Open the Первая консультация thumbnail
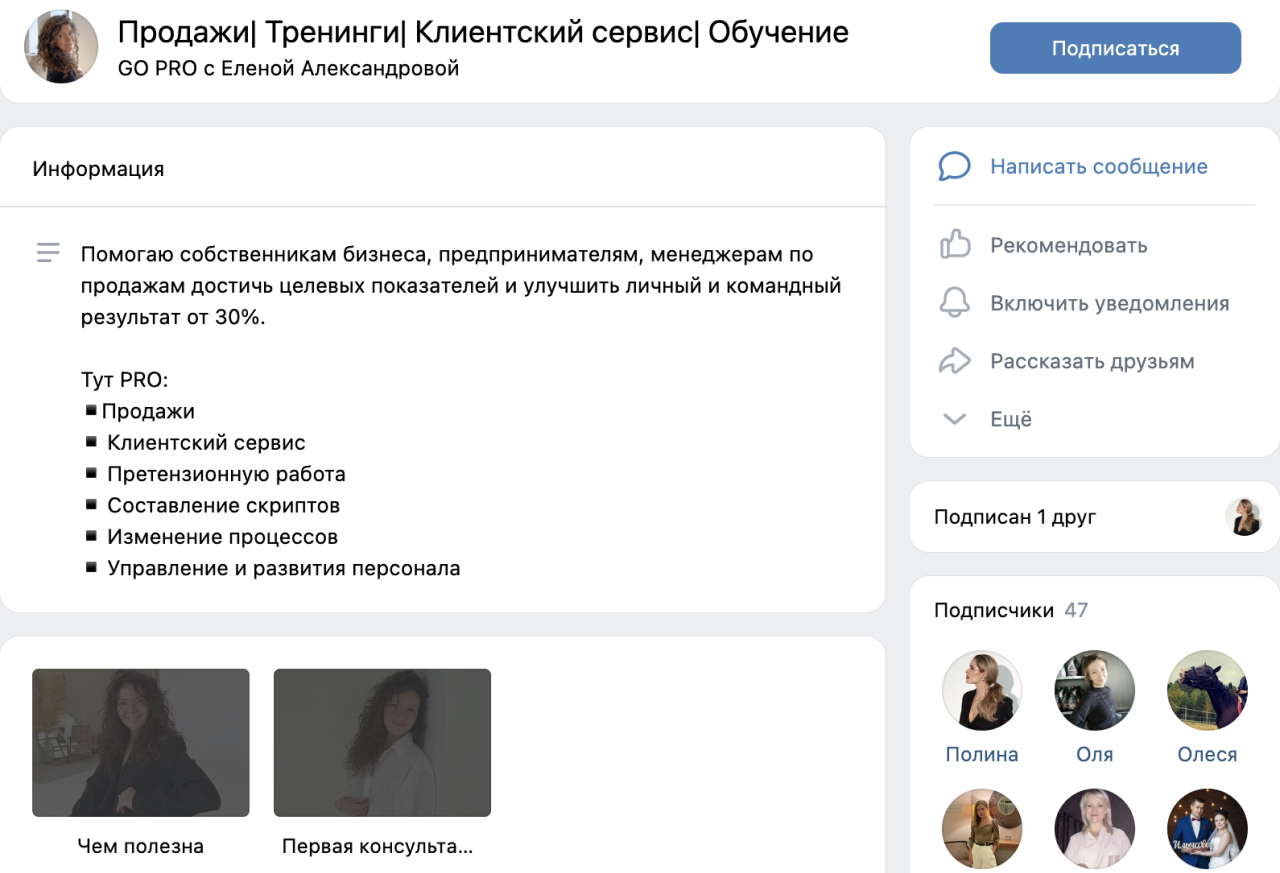The image size is (1280, 873). coord(382,742)
